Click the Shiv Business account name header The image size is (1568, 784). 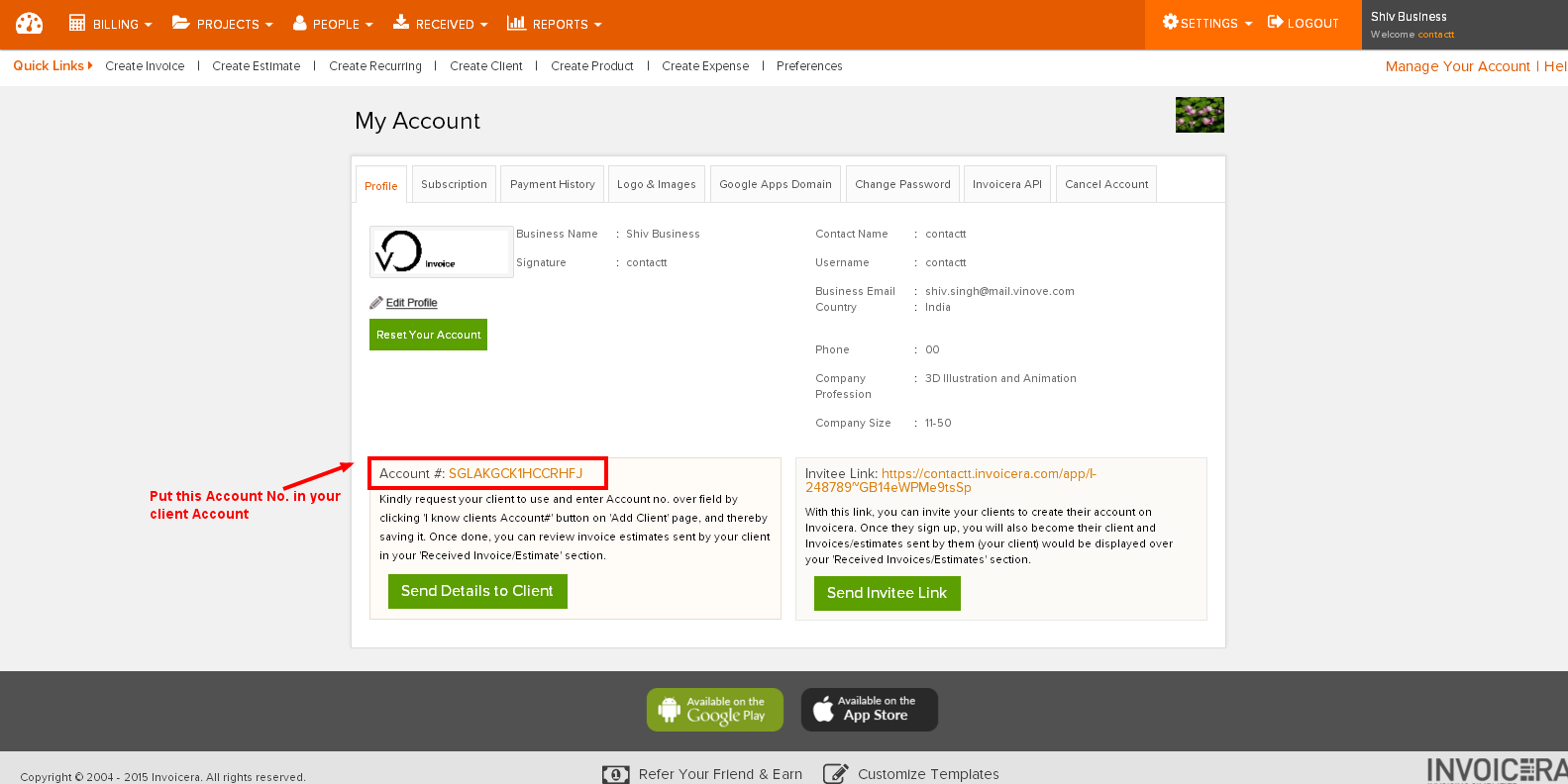(1409, 17)
